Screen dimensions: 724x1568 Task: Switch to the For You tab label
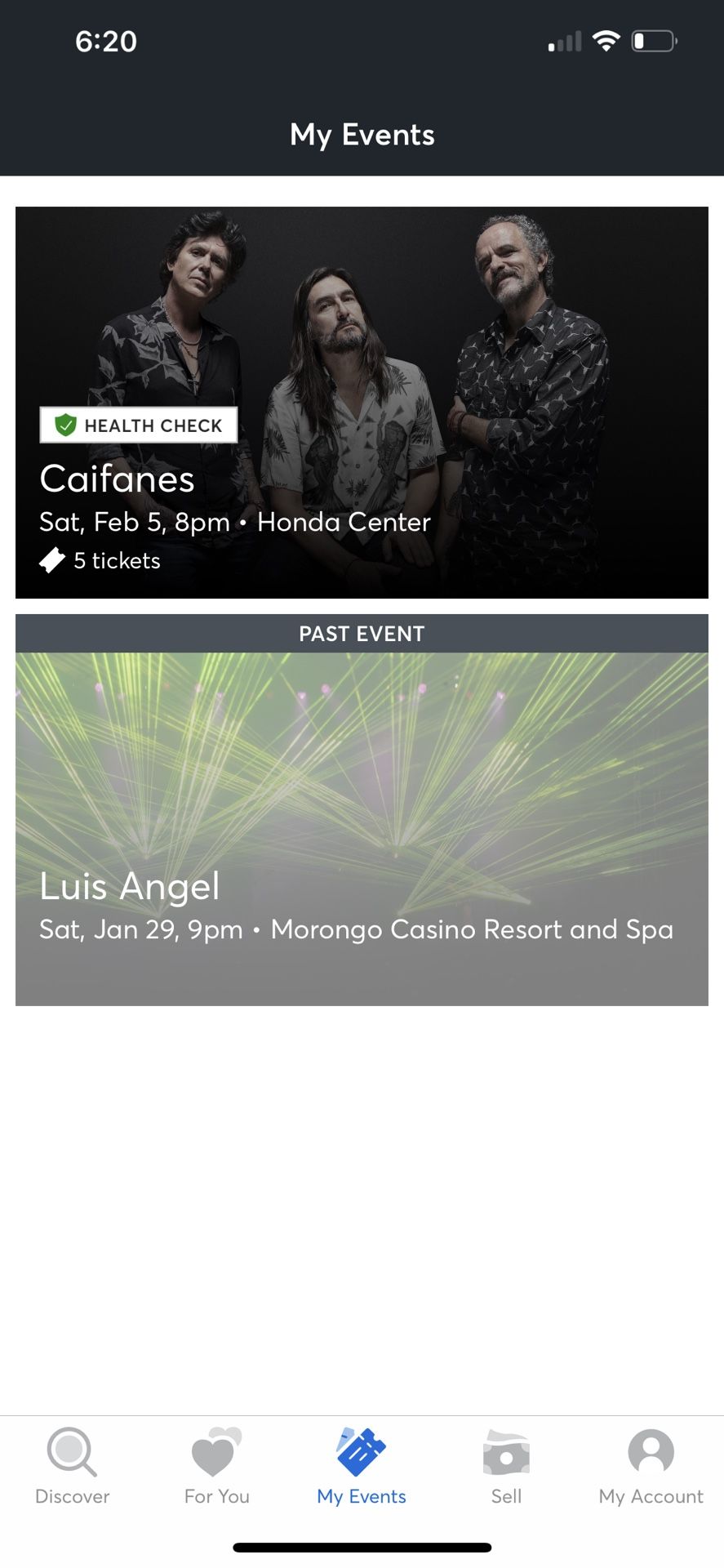coord(216,1496)
